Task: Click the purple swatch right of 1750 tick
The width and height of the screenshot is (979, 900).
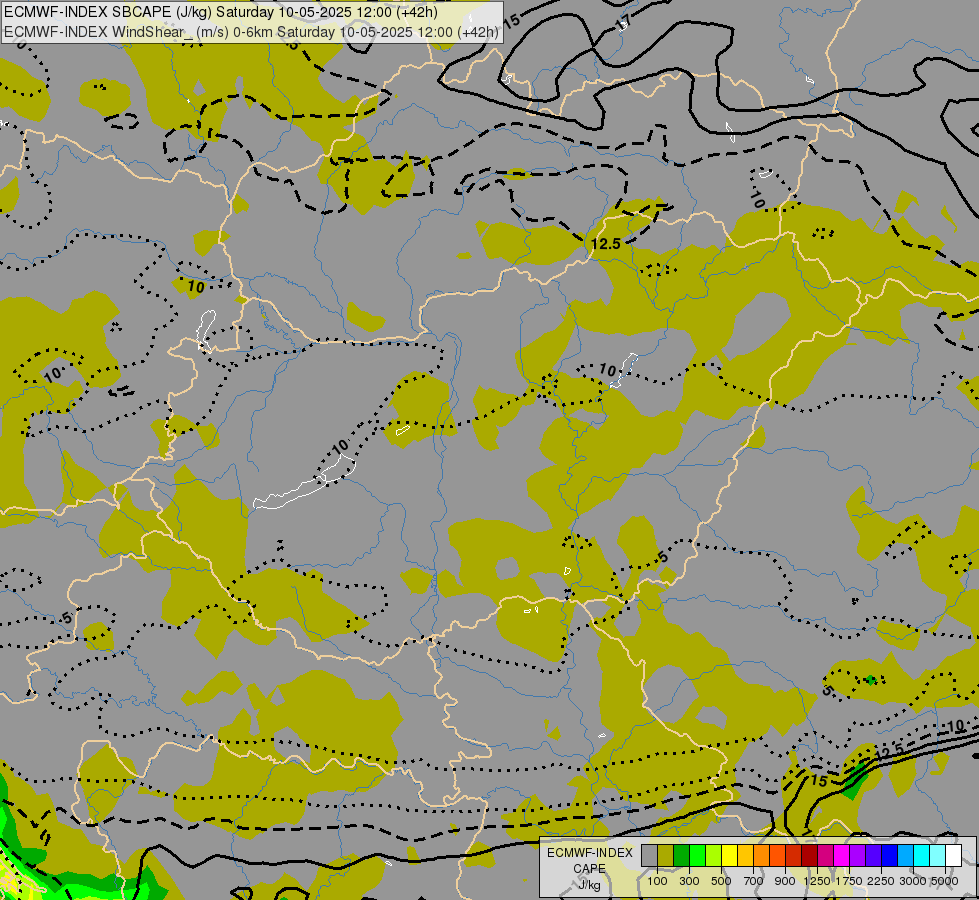Action: 858,855
